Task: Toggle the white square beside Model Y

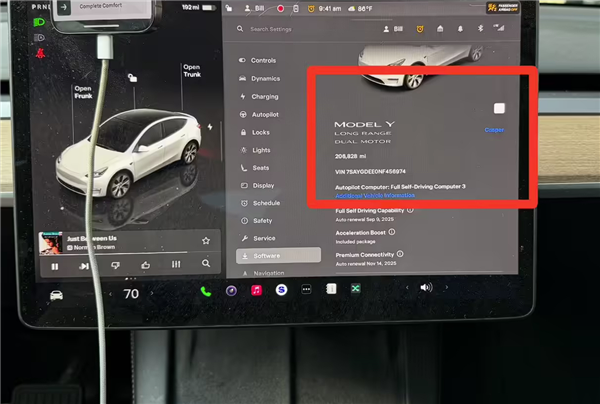Action: pos(499,108)
